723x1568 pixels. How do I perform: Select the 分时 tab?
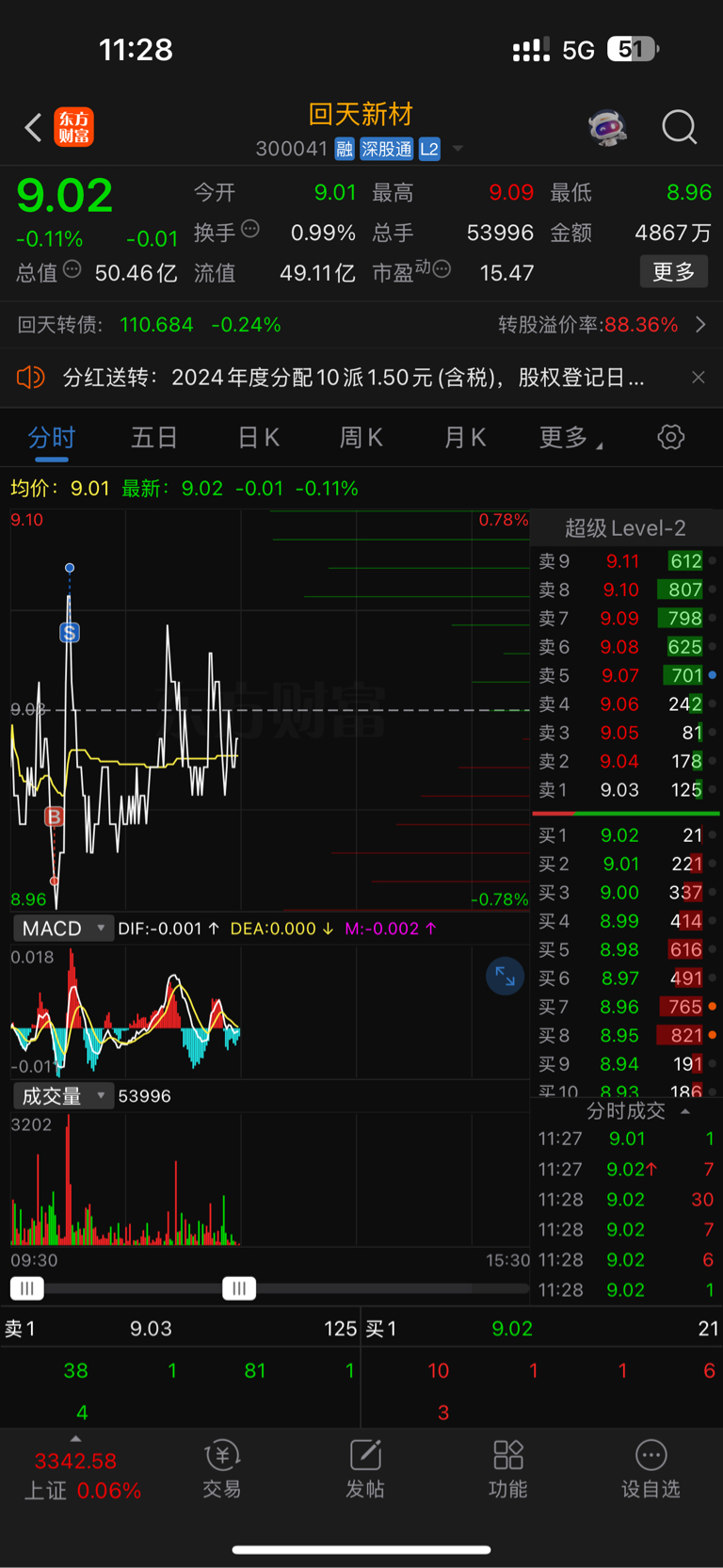[52, 438]
